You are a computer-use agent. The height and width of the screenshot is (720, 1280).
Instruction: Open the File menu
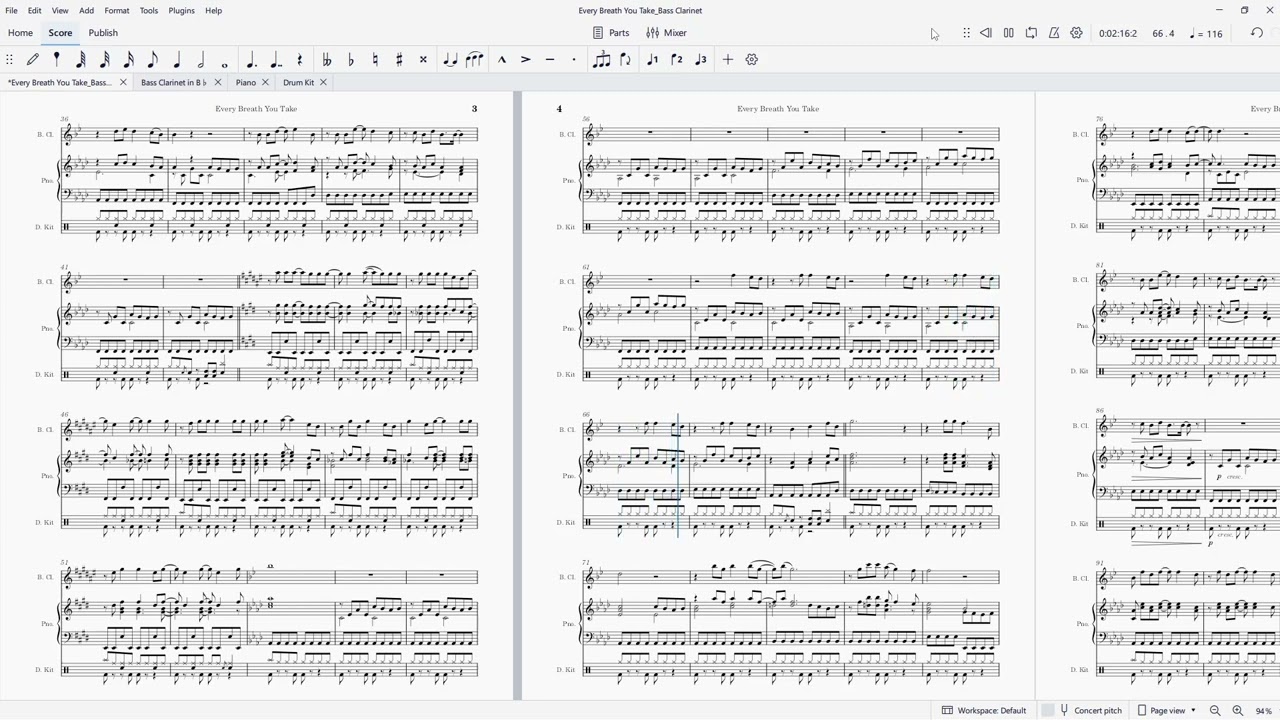(11, 10)
